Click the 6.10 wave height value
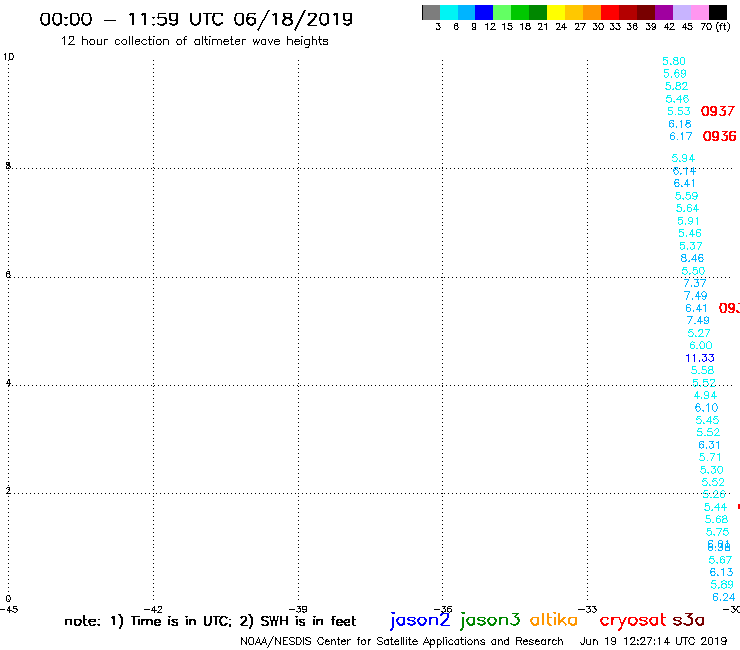The image size is (740, 650). point(706,408)
